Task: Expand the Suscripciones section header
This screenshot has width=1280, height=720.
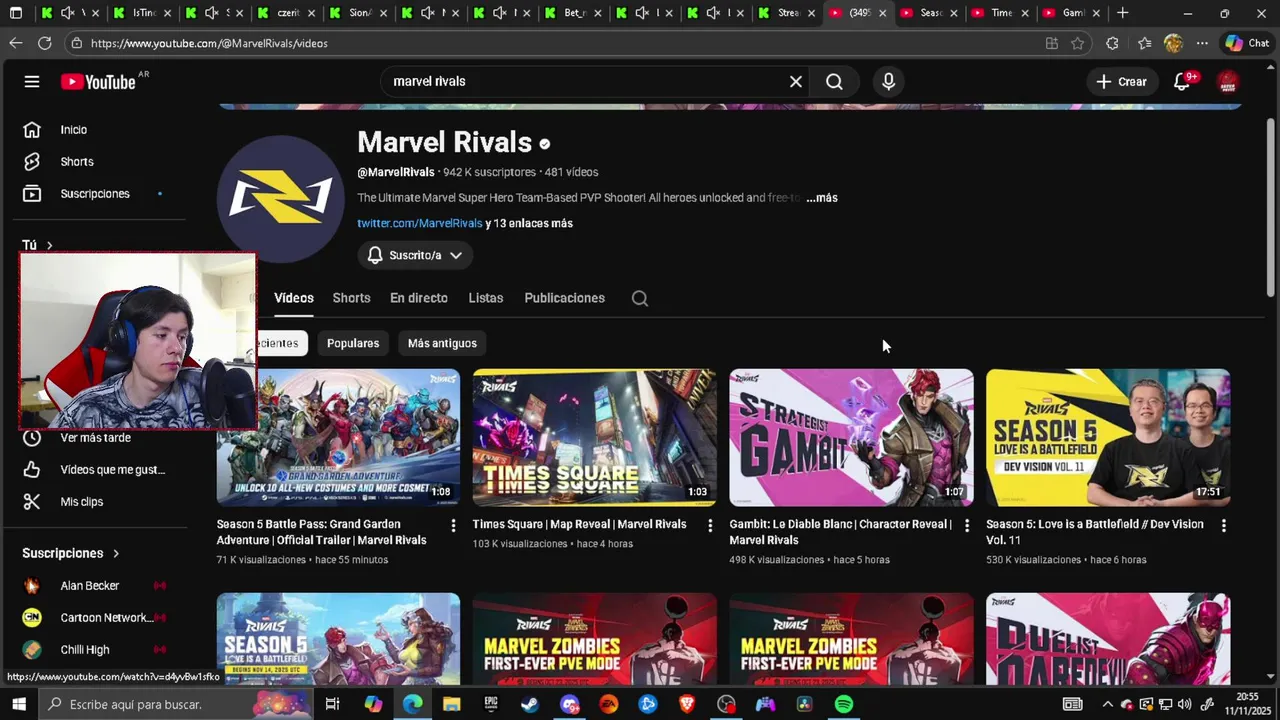Action: click(x=71, y=553)
